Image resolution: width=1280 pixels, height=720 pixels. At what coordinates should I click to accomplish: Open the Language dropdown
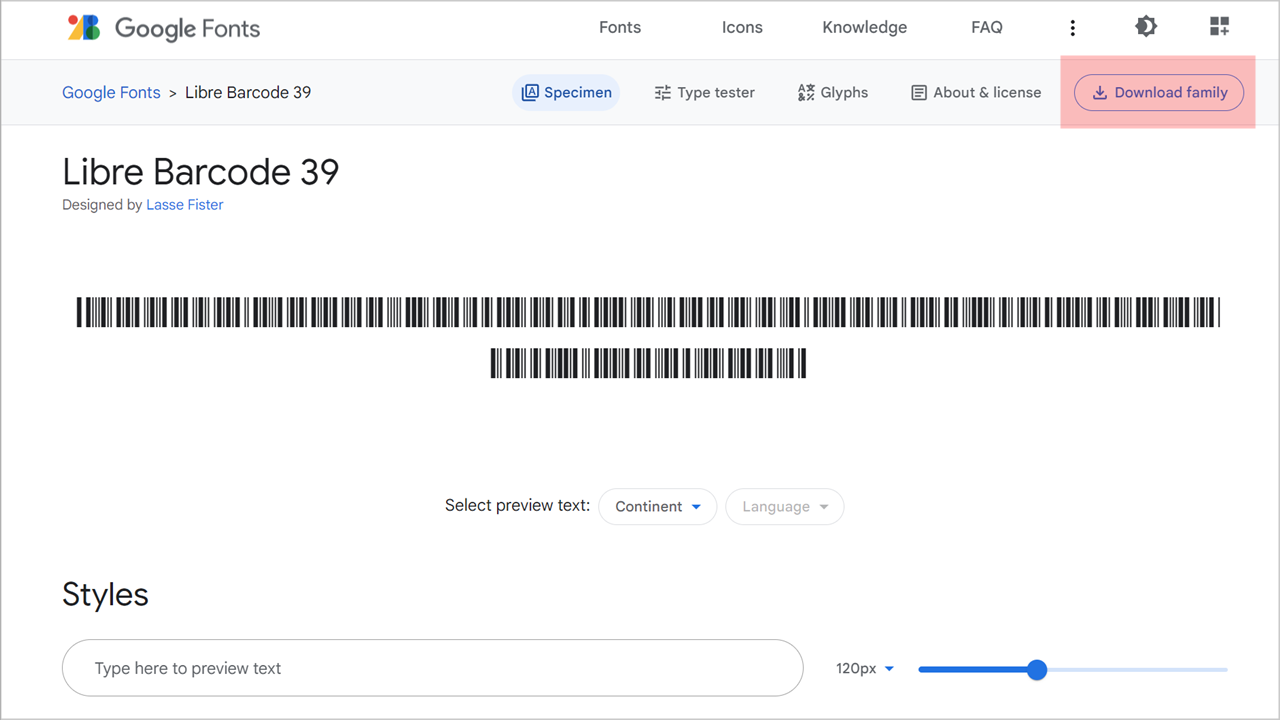pyautogui.click(x=785, y=507)
